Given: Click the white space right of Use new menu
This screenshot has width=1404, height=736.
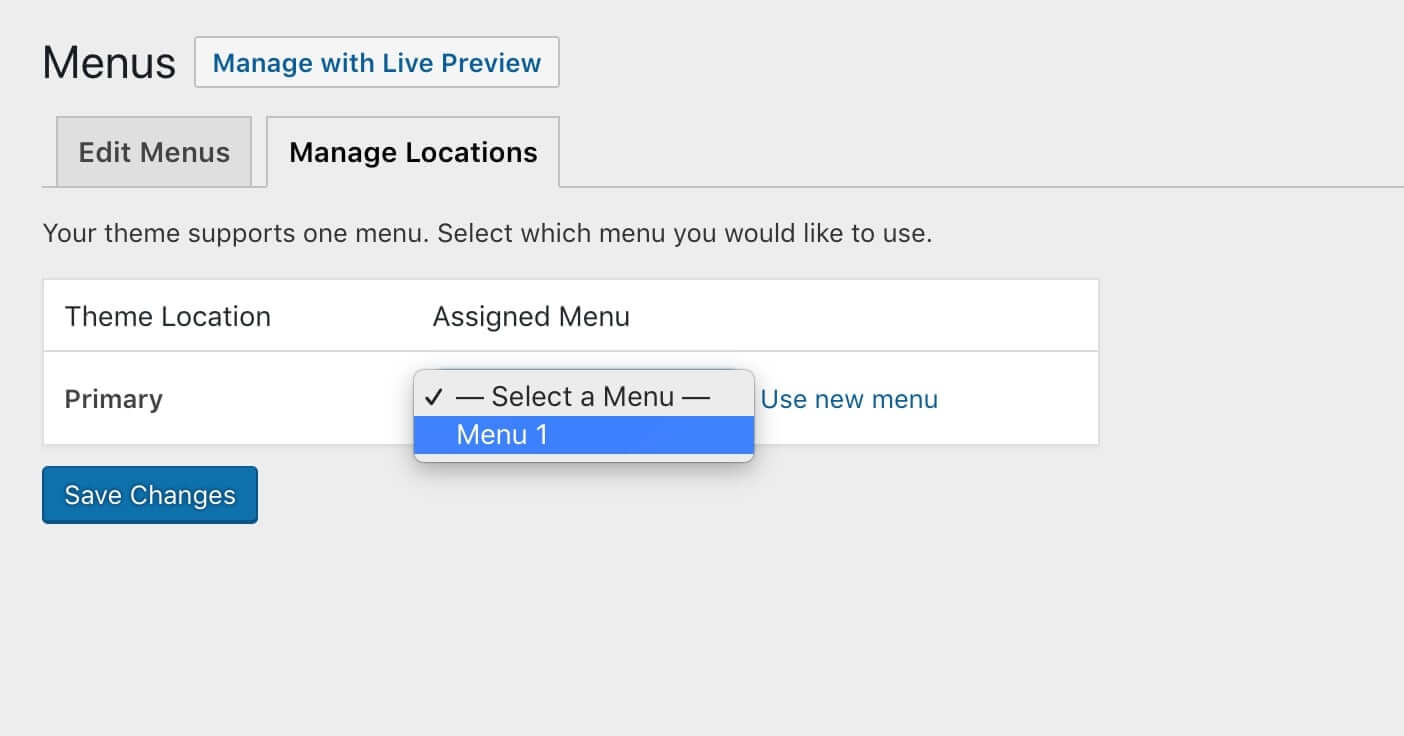Looking at the screenshot, I should 1018,399.
